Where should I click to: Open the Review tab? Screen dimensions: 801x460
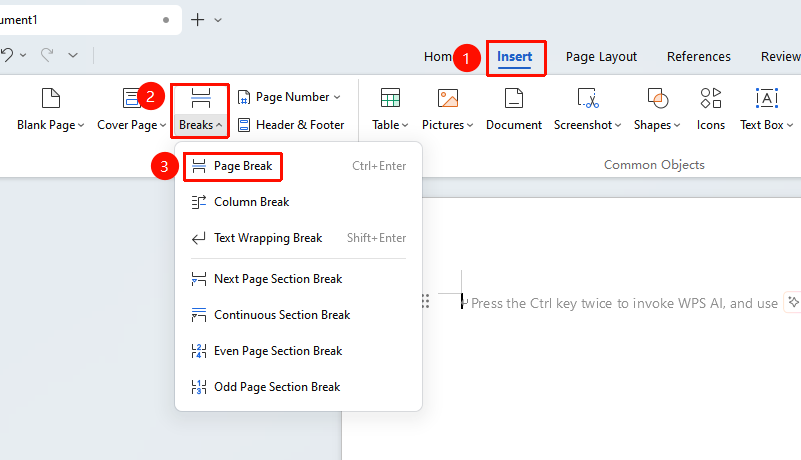pos(780,57)
